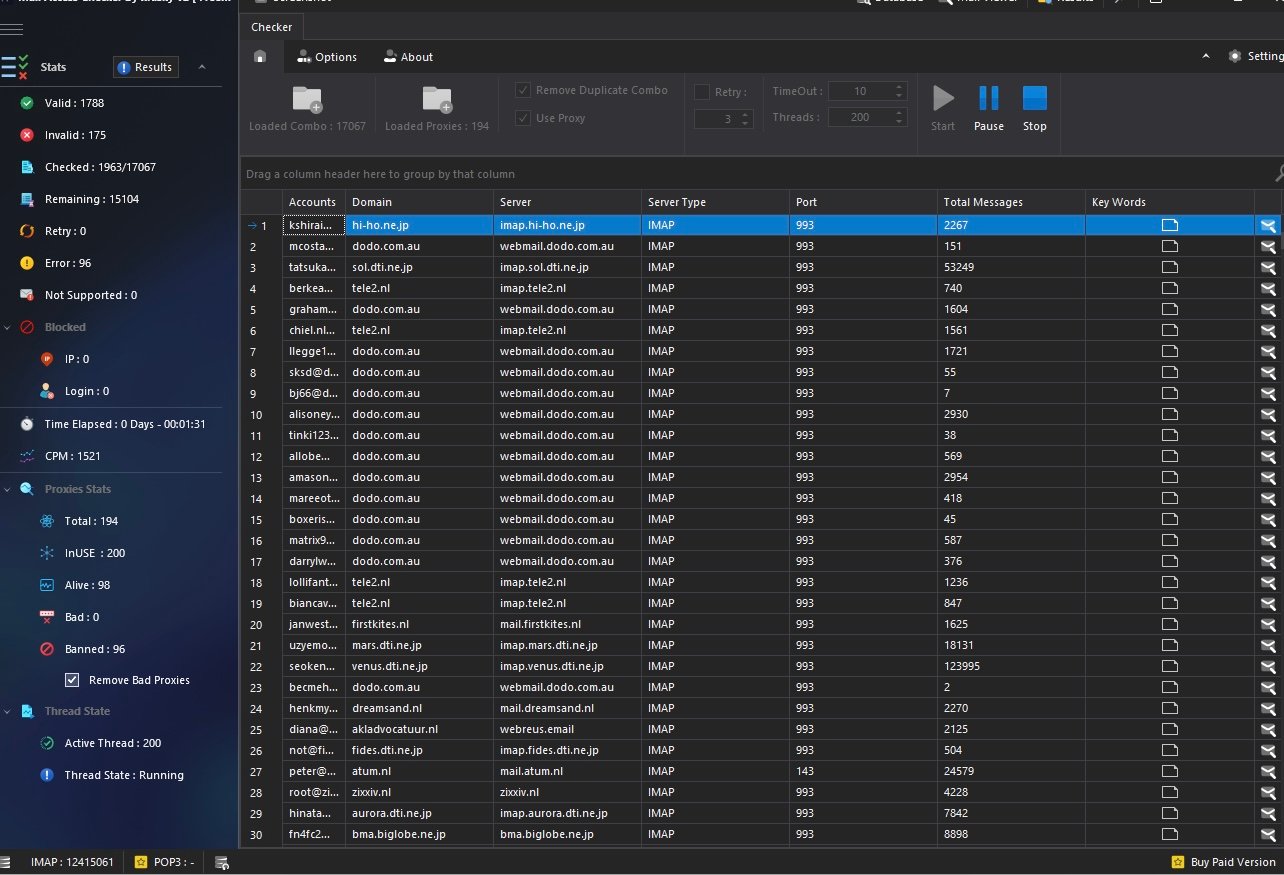The width and height of the screenshot is (1284, 875).
Task: Click the Not Supported mail icon
Action: click(27, 295)
